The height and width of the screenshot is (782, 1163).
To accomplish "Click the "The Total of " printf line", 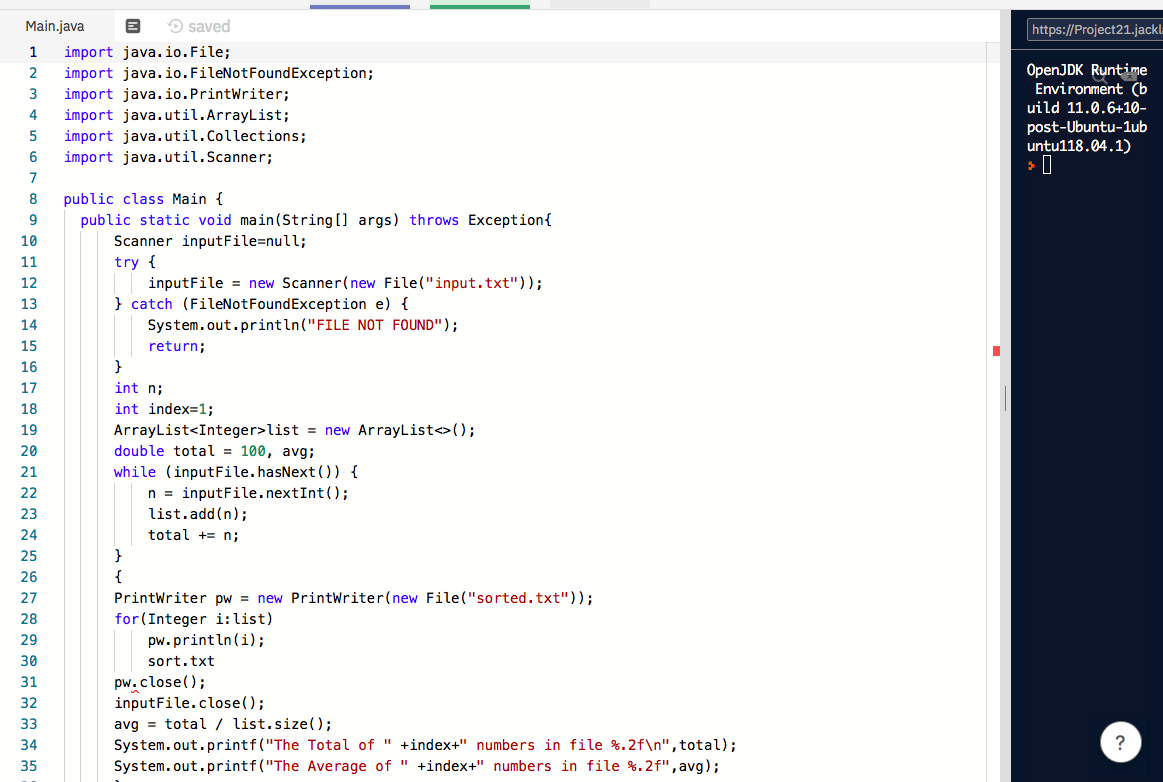I will coord(426,746).
